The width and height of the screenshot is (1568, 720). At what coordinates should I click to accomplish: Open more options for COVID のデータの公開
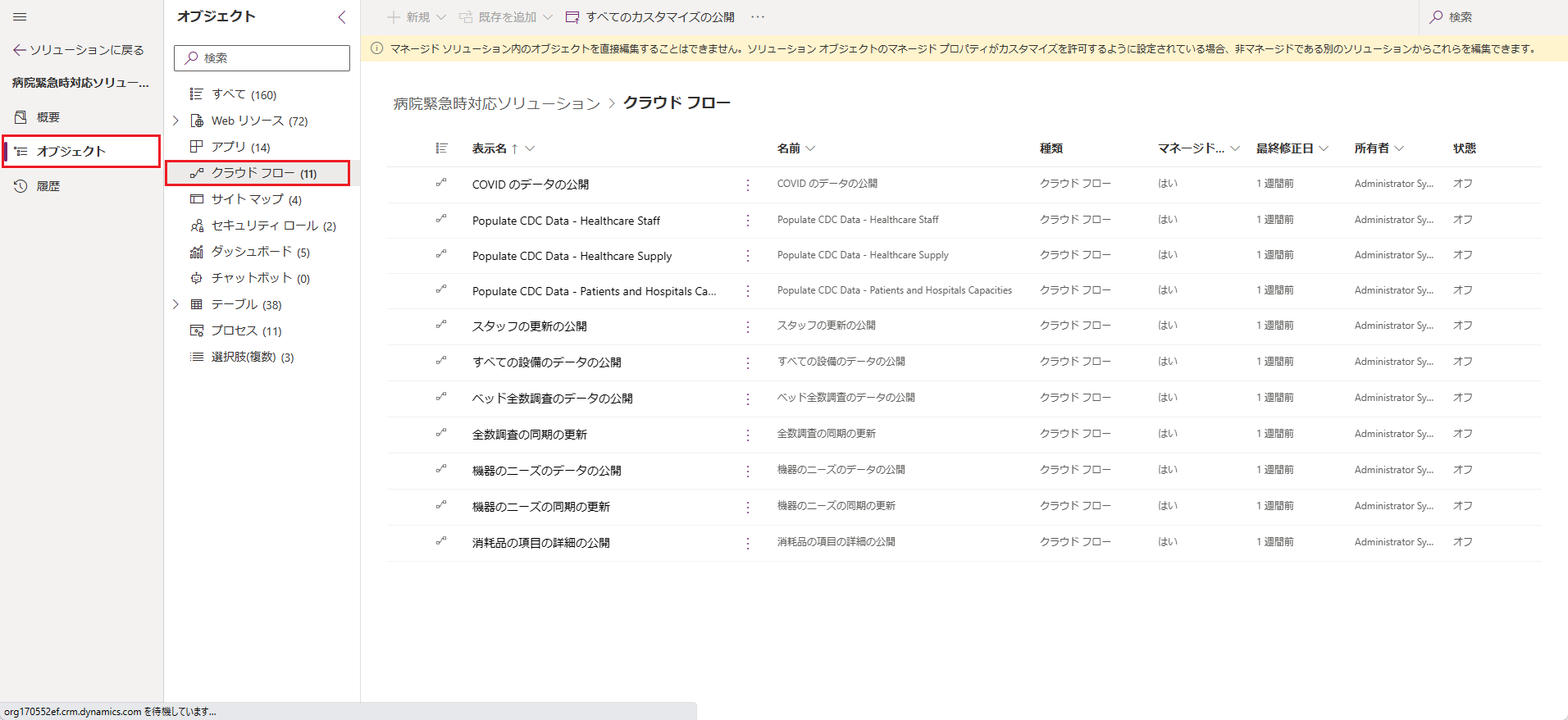pyautogui.click(x=748, y=185)
